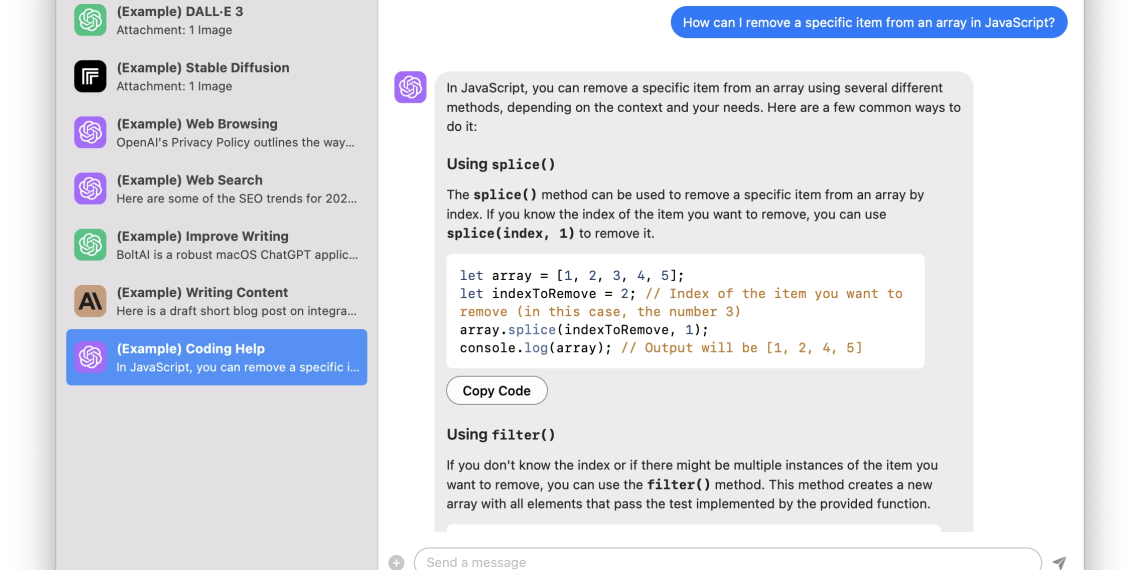
Task: Click the Anthropic icon for Writing Content
Action: point(90,300)
